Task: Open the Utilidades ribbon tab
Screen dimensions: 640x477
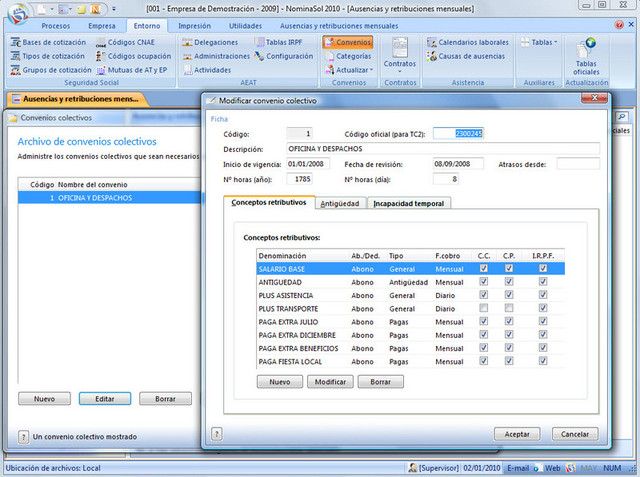Action: 245,25
